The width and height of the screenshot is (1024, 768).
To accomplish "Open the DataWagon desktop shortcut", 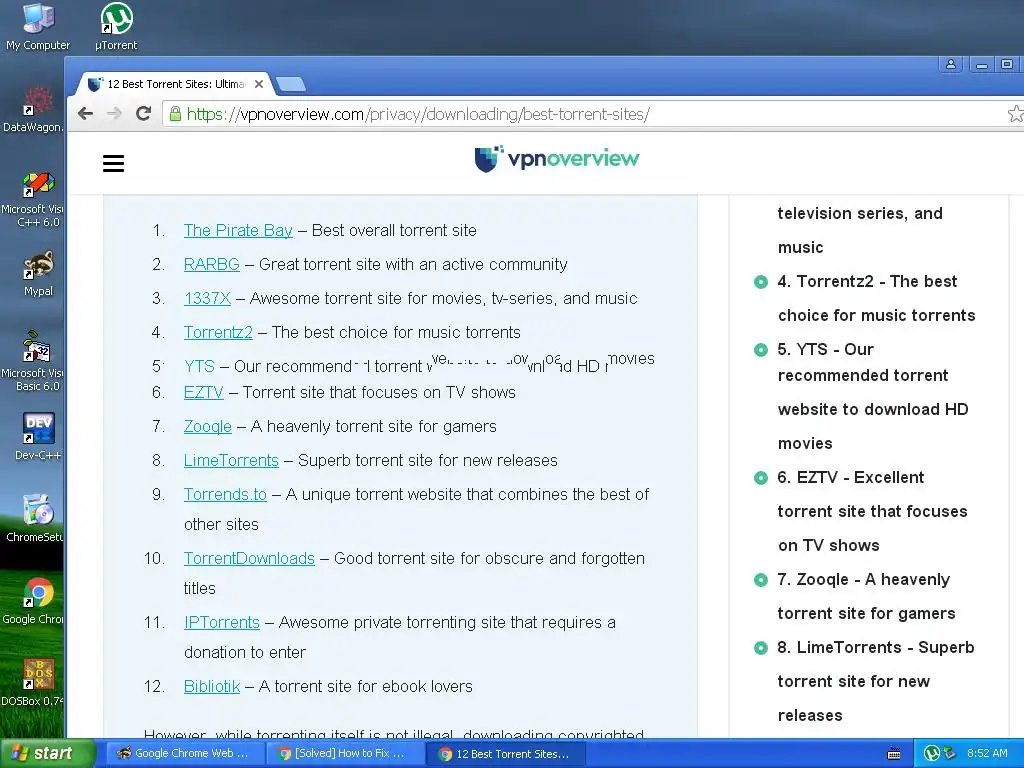I will click(33, 108).
